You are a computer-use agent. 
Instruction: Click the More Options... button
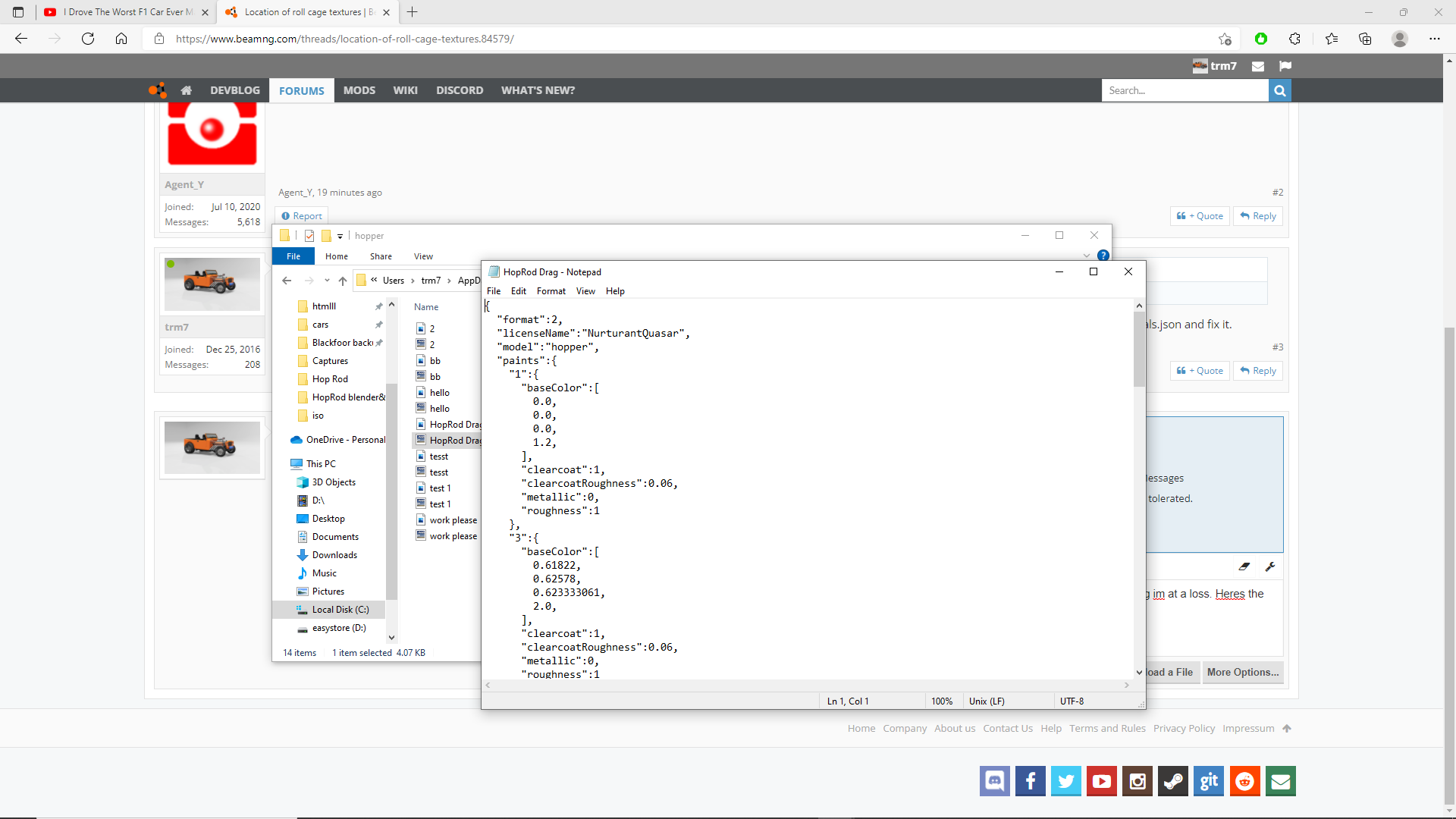(1243, 672)
